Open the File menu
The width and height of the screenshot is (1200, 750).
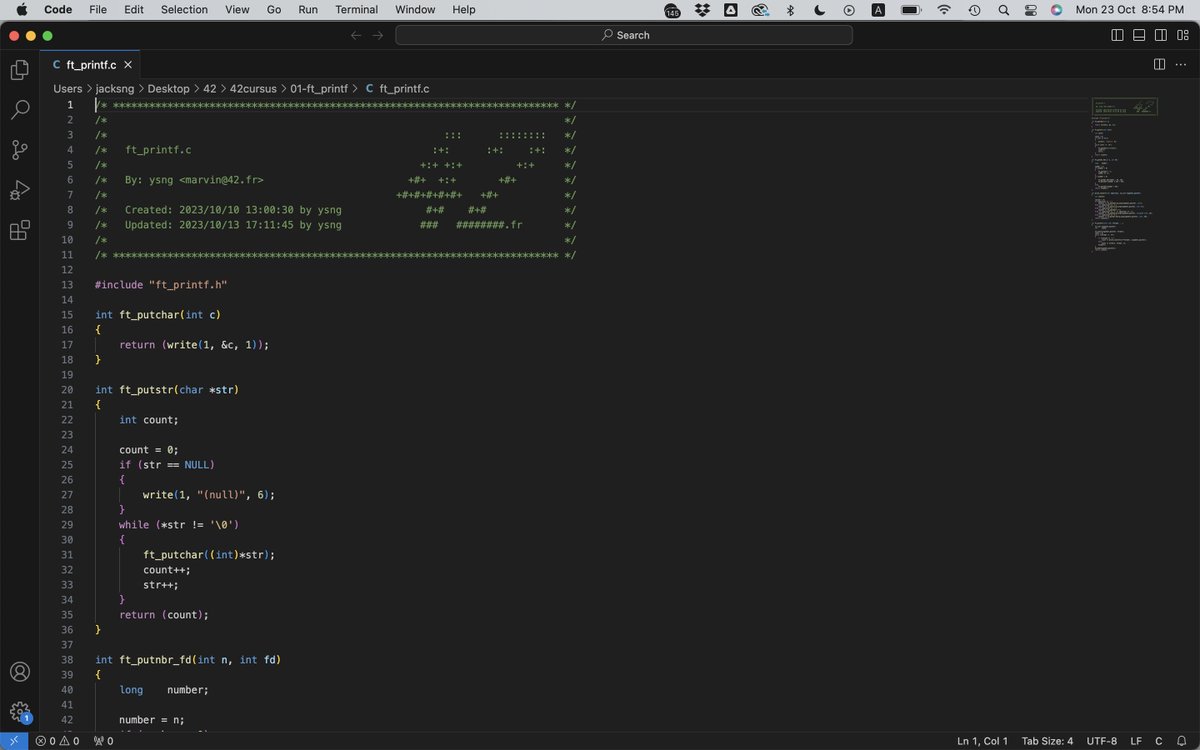click(98, 9)
